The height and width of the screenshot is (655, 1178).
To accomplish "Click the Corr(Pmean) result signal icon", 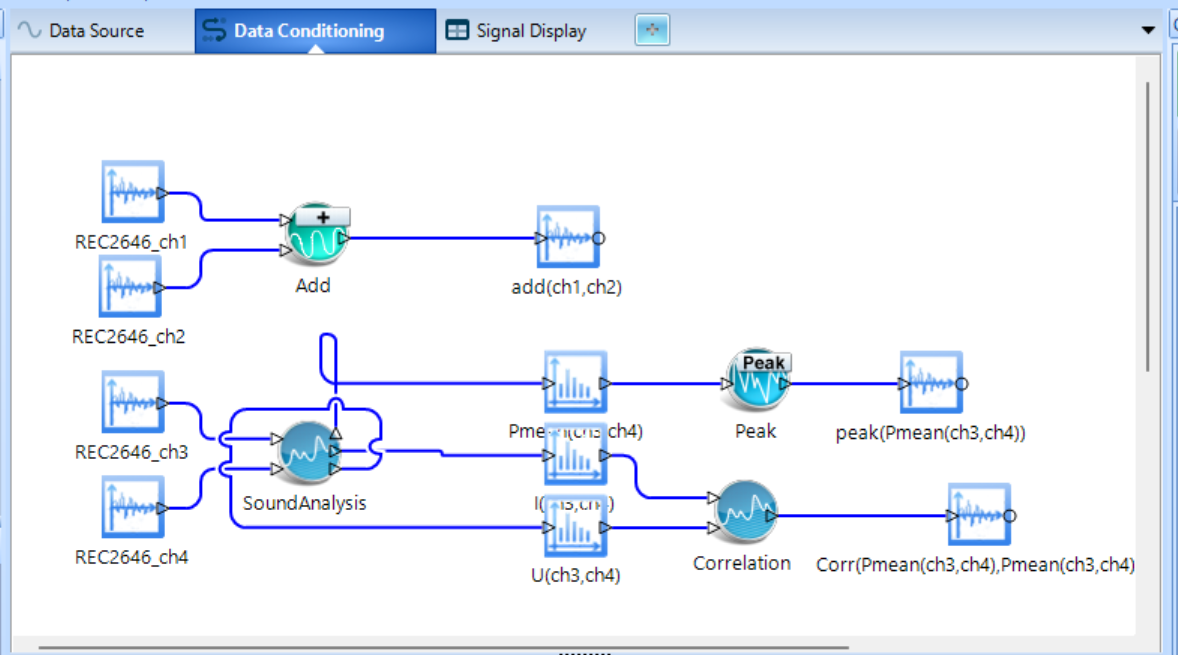I will 978,515.
